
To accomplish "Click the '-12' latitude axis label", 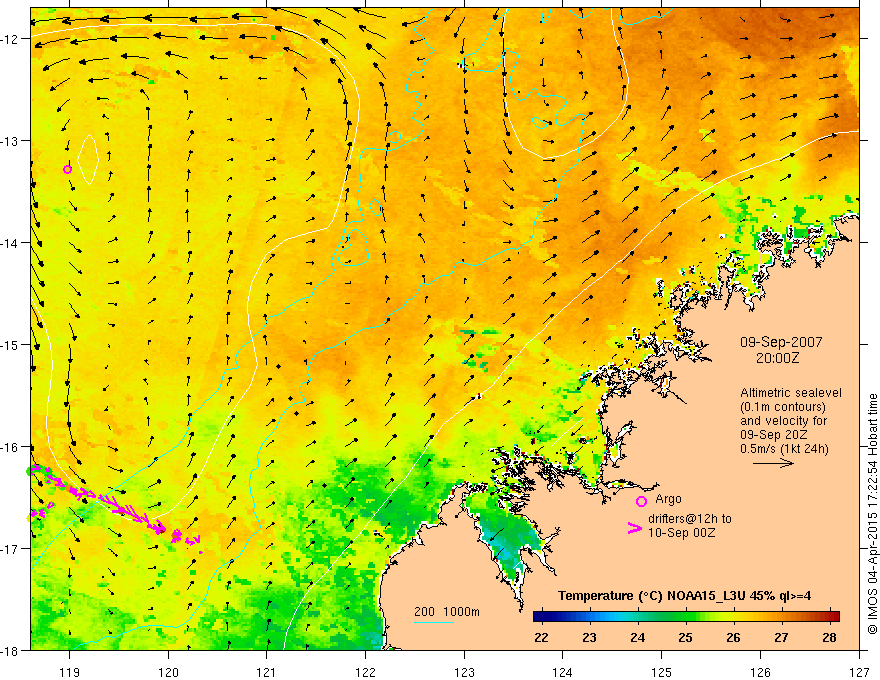I will pos(11,39).
